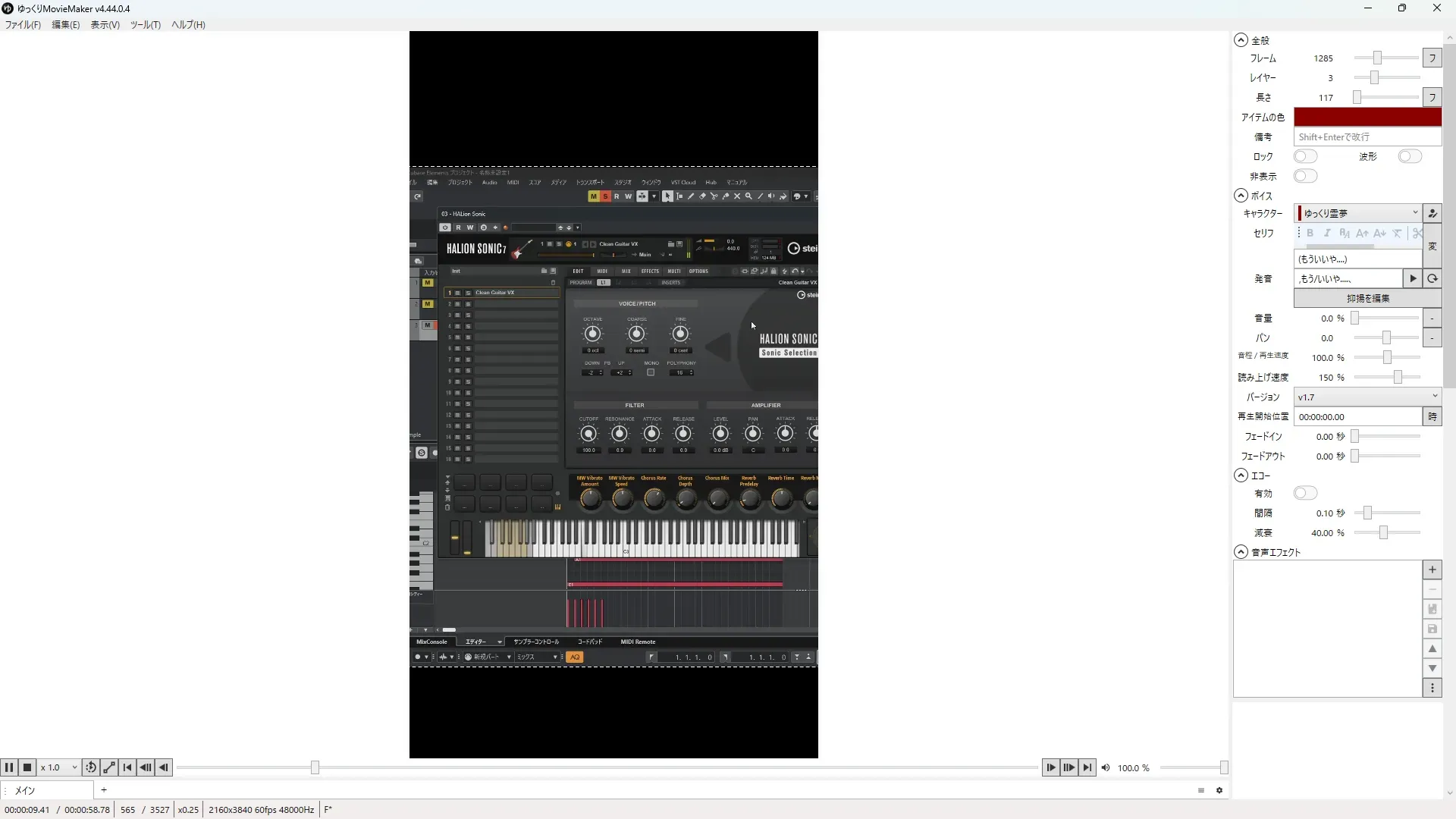Screen dimensions: 1456x819
Task: Enable the 波形 waveform switch
Action: (1409, 156)
